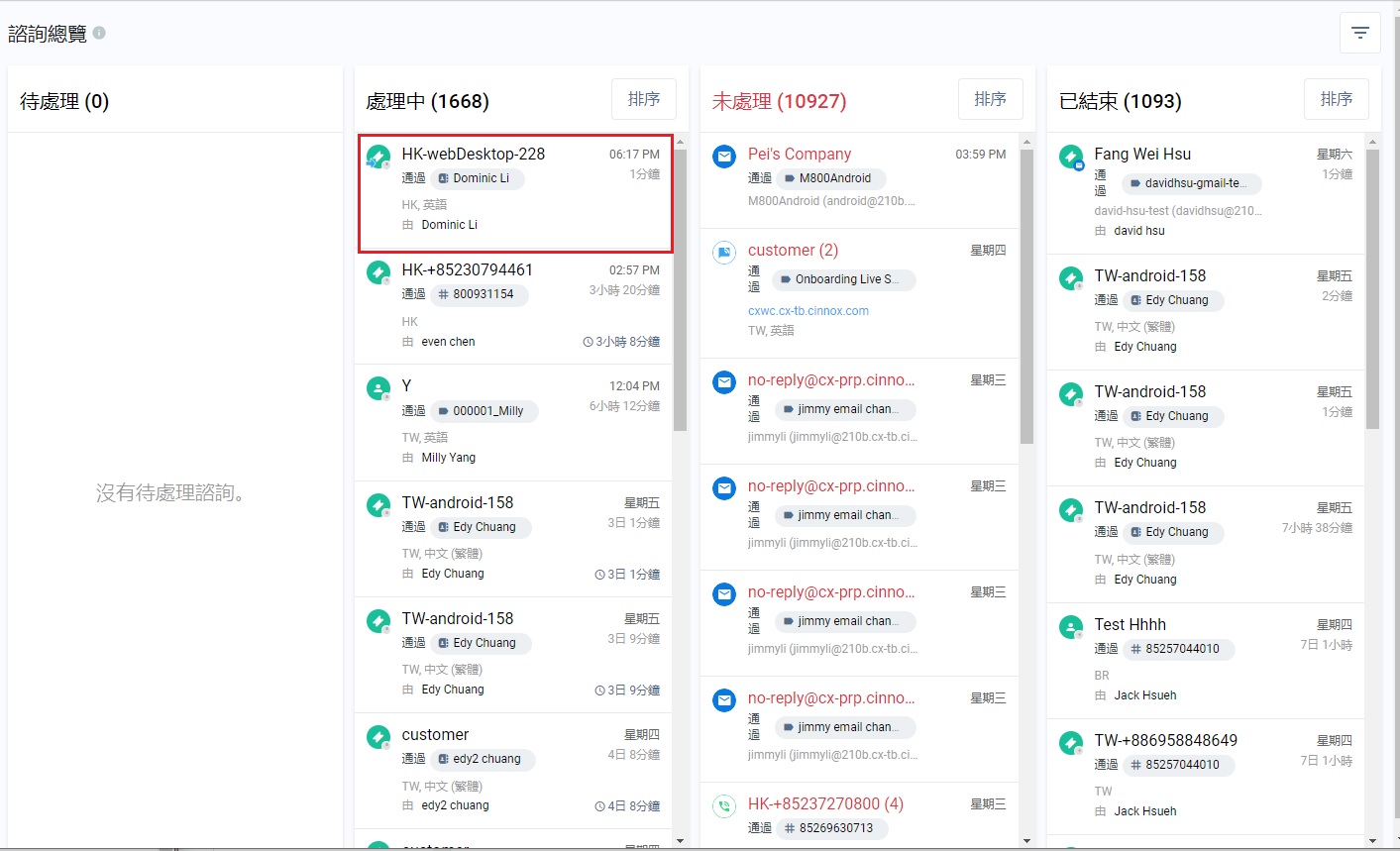Click the agent name david hsu
Viewport: 1400px width, 851px height.
pos(1139,231)
